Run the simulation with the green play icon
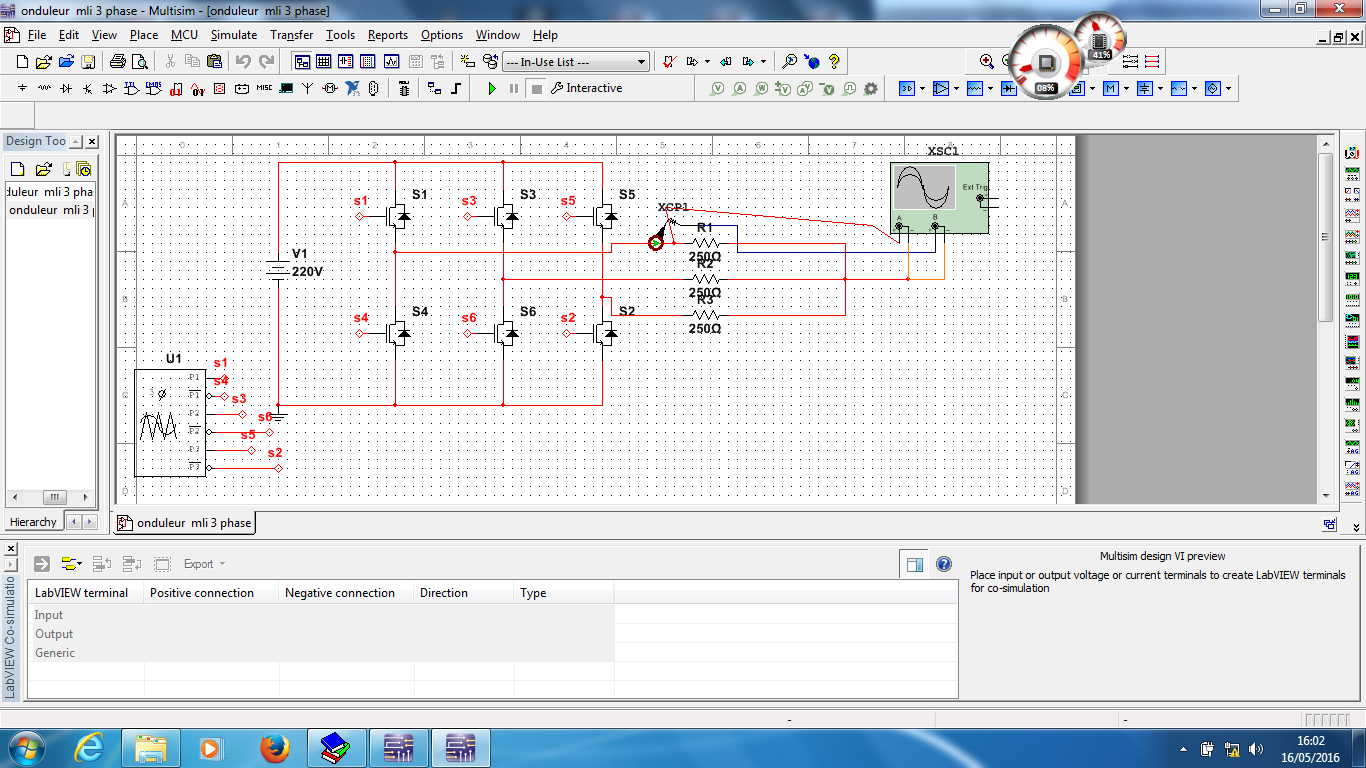 [x=491, y=88]
